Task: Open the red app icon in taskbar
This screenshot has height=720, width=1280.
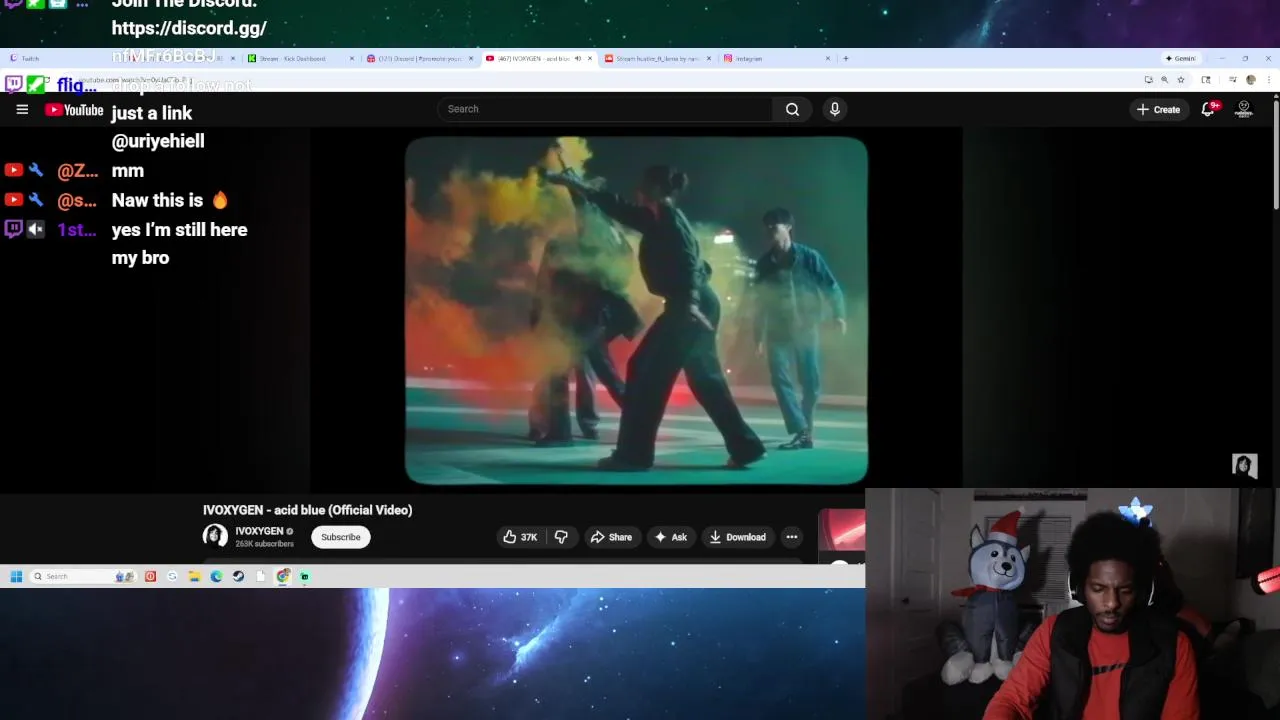Action: [150, 576]
